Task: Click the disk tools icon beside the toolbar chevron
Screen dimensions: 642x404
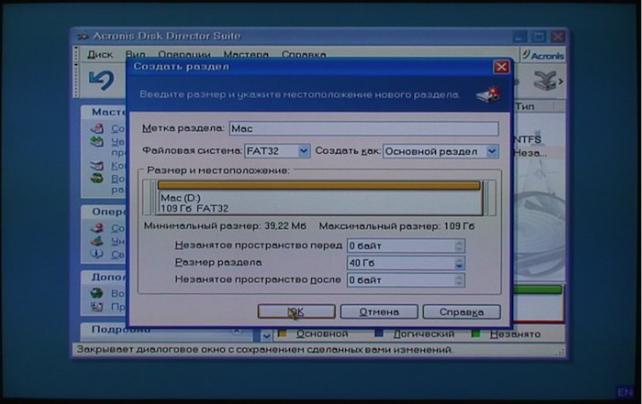Action: tap(545, 80)
